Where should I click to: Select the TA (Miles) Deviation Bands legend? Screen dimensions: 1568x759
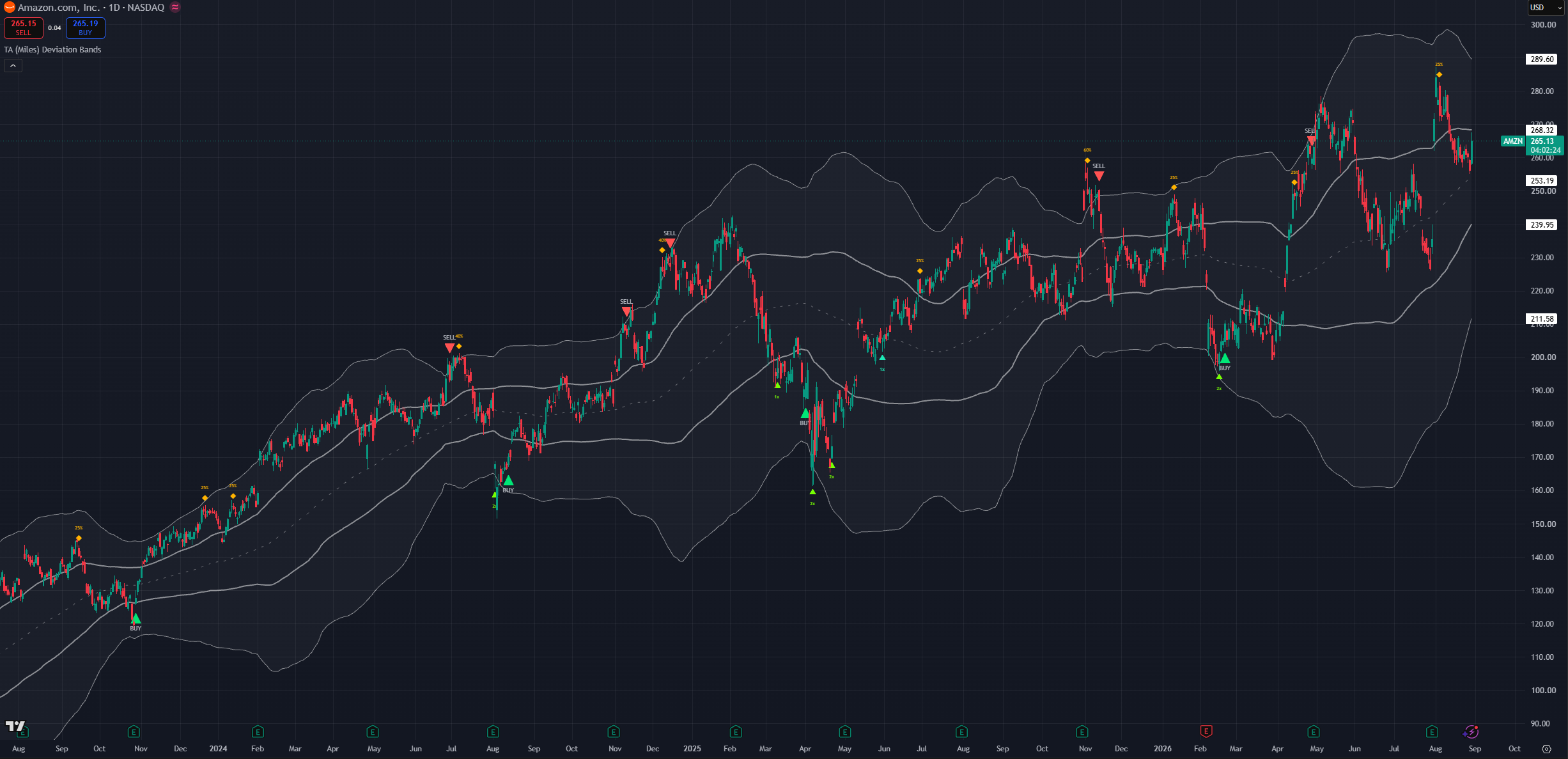52,49
